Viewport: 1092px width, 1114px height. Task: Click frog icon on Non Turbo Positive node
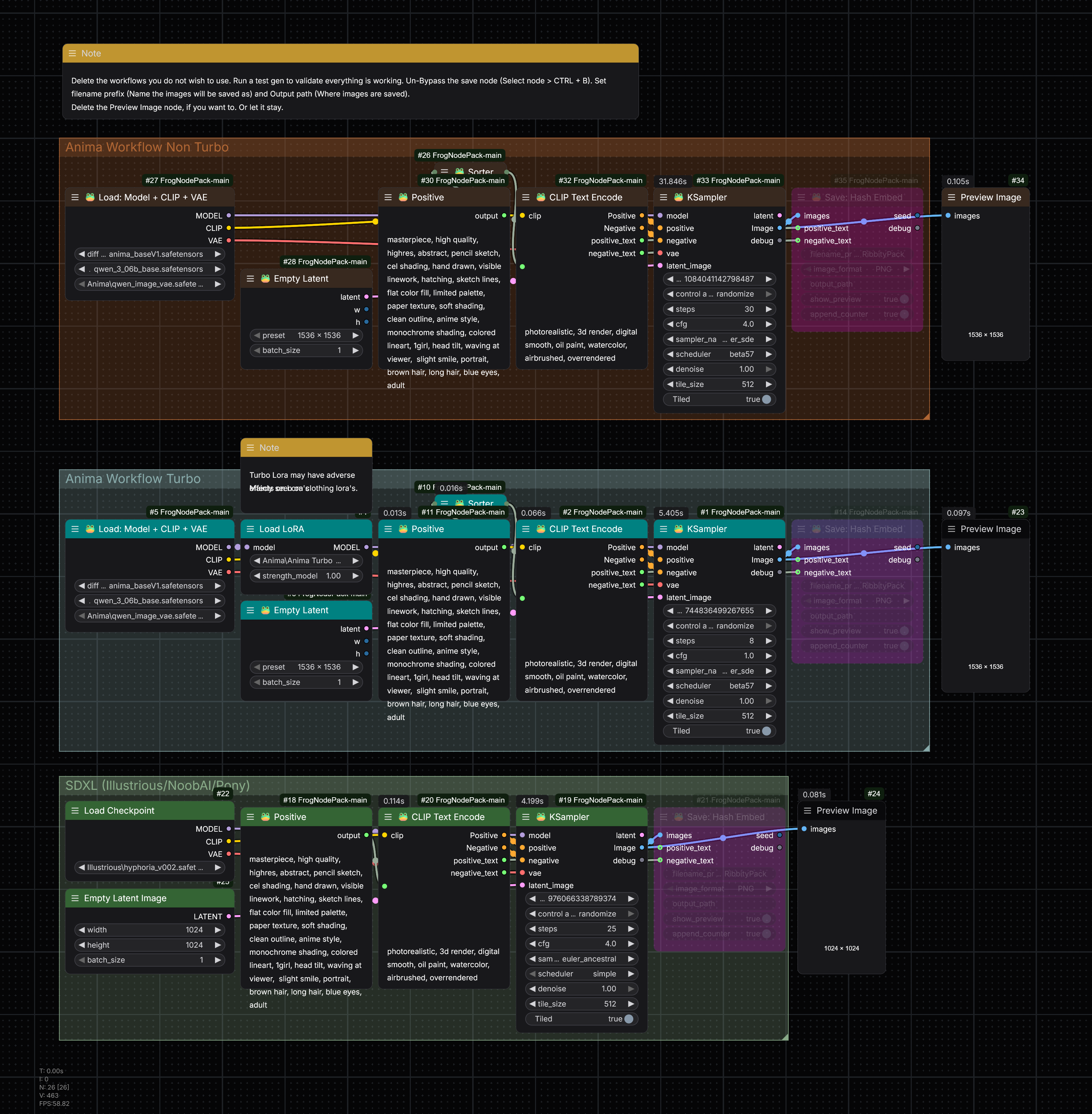(x=403, y=197)
